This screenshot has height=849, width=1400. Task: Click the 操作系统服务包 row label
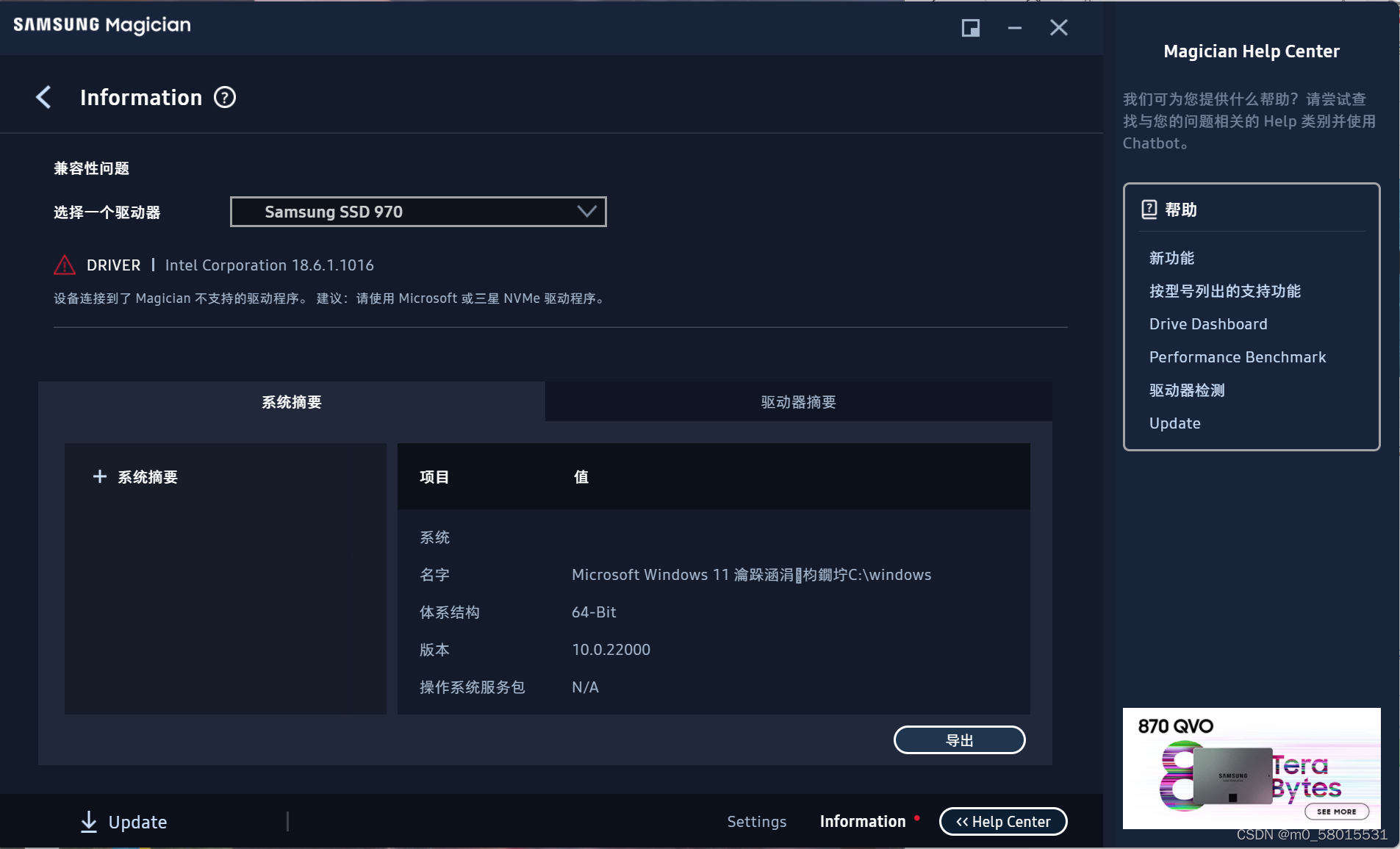pyautogui.click(x=473, y=687)
